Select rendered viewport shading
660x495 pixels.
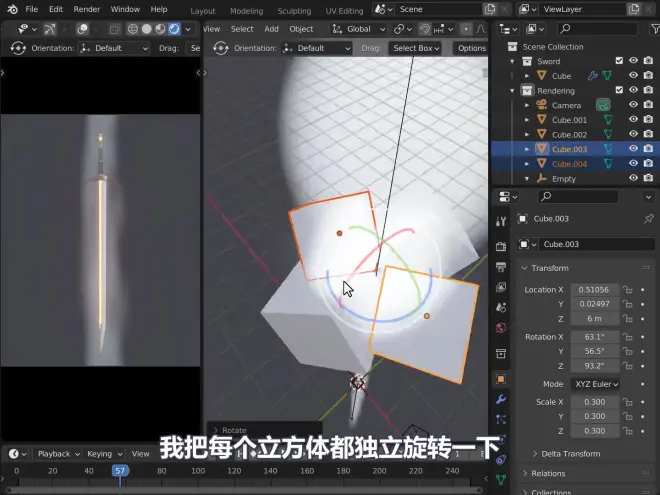174,29
